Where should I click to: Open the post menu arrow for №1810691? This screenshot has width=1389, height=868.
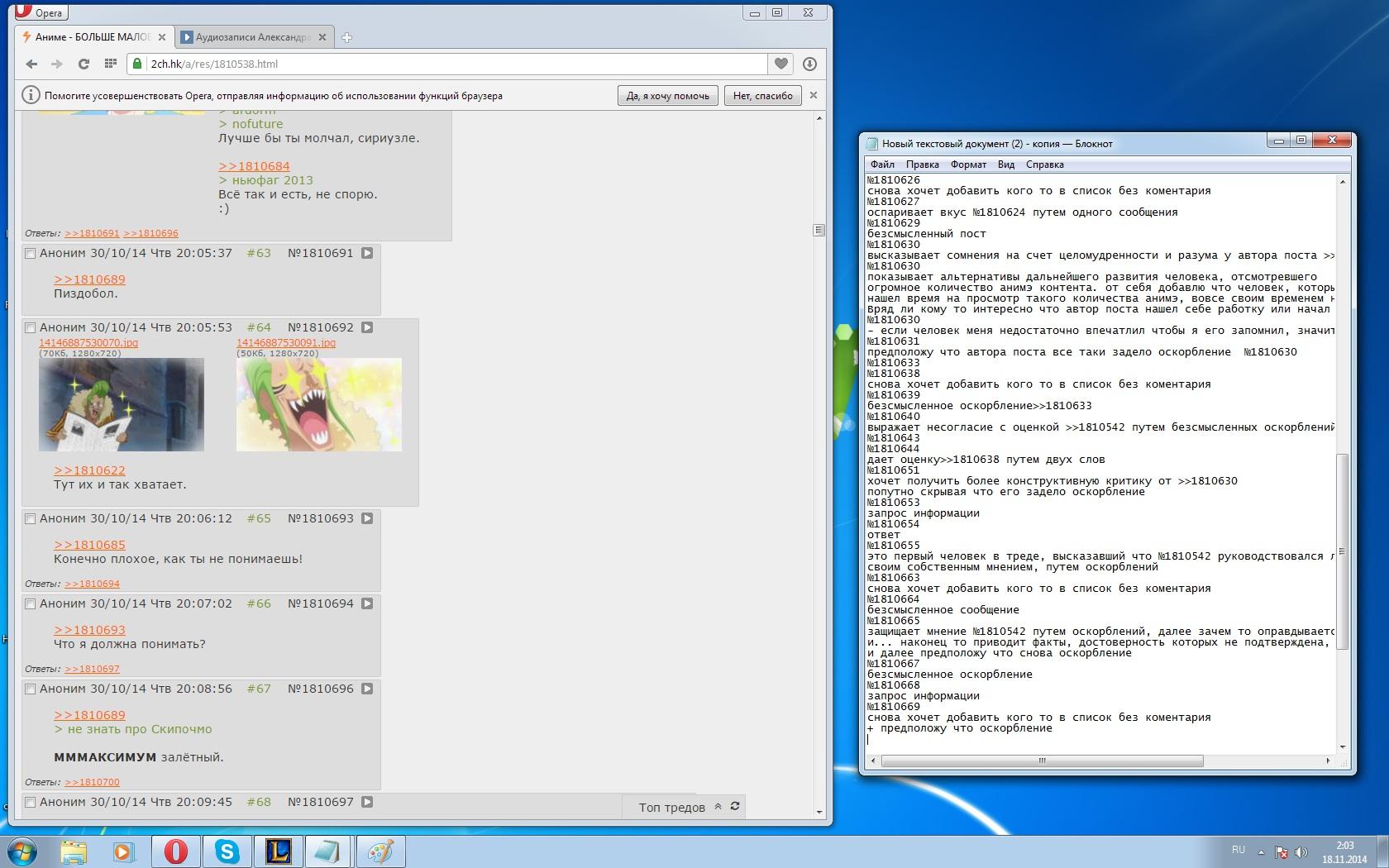367,253
